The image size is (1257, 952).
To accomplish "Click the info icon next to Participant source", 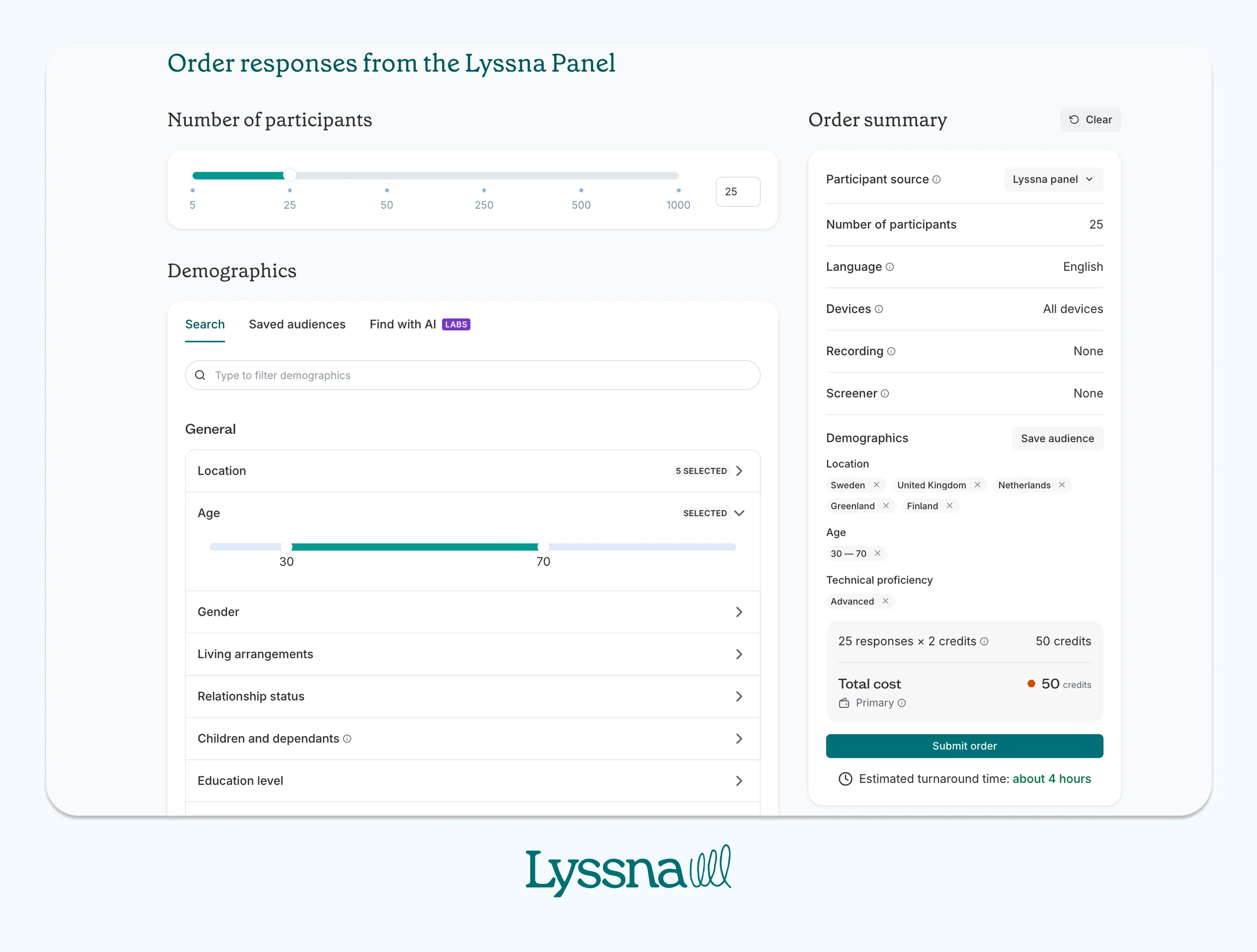I will [x=937, y=180].
